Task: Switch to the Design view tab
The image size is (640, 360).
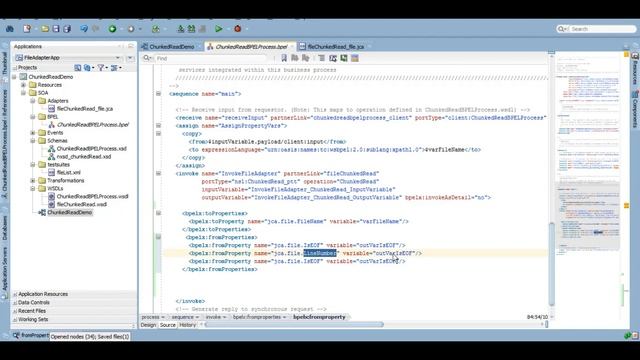Action: point(148,325)
